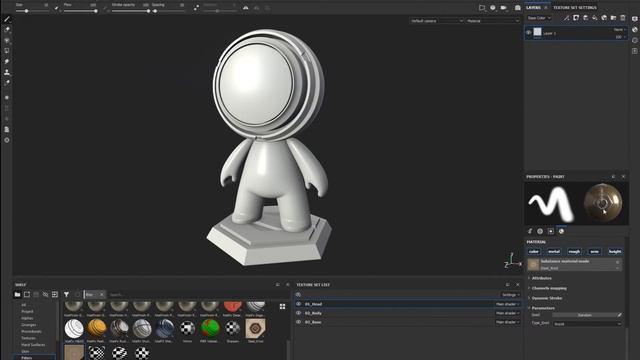Open the Layer 1 blend mode dropdown
Image resolution: width=640 pixels, height=360 pixels.
pyautogui.click(x=619, y=29)
